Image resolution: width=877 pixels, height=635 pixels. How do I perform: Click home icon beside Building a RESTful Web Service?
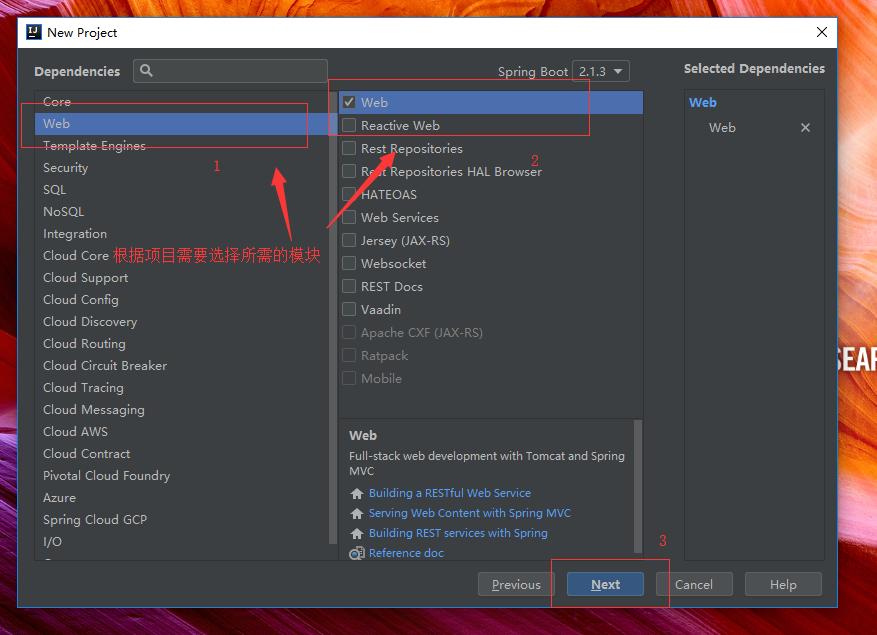click(356, 493)
